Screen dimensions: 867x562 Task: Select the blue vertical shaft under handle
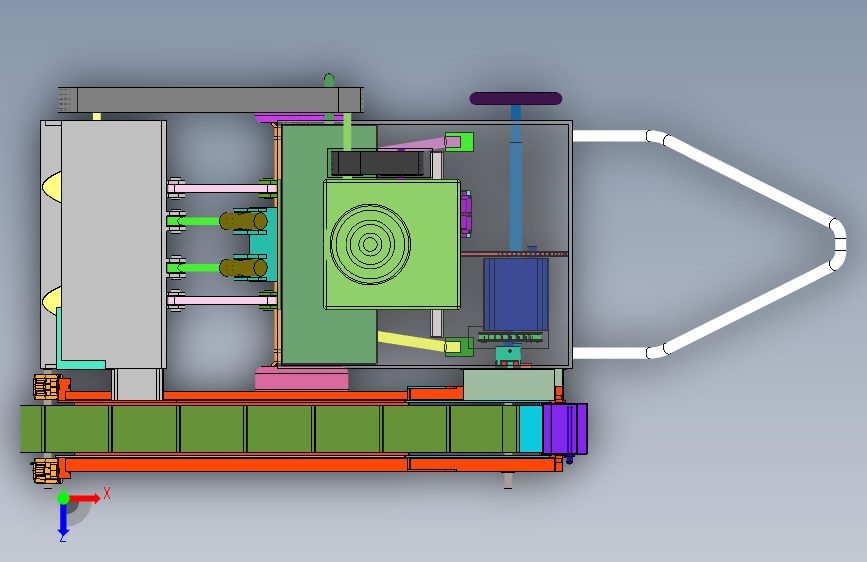pos(515,177)
